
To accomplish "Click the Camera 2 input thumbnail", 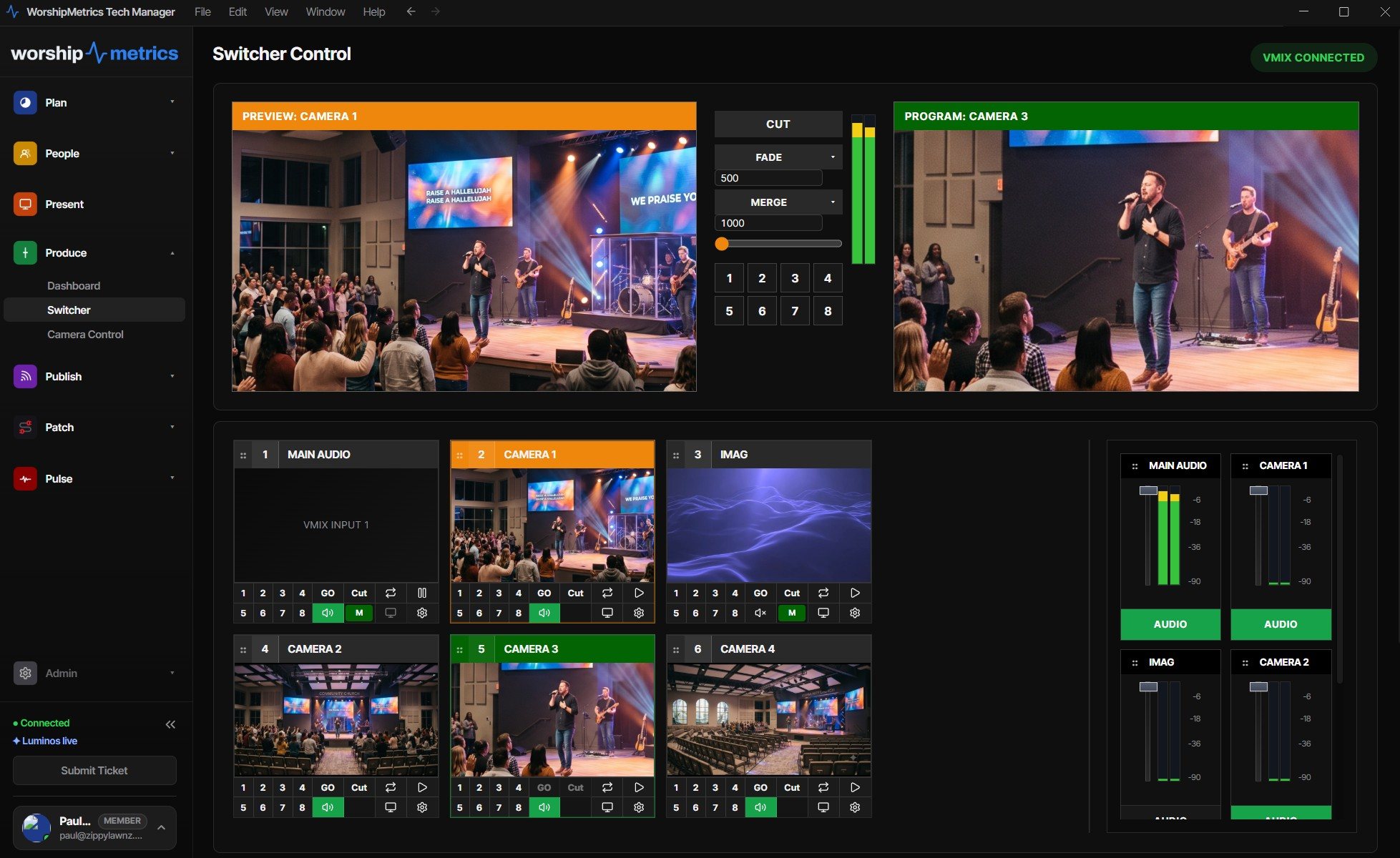I will tap(336, 719).
